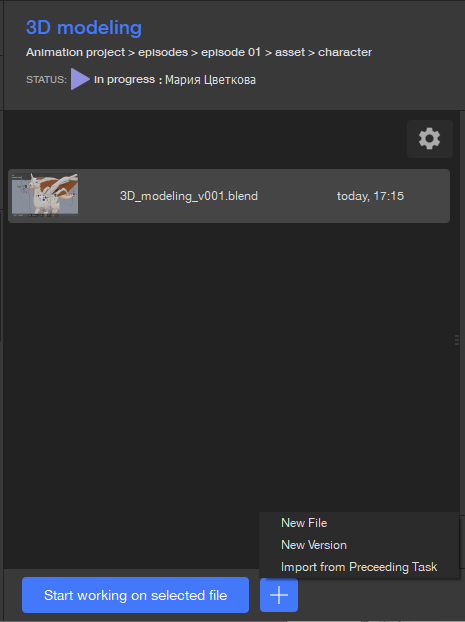Choose New Version from the popup menu
Image resolution: width=465 pixels, height=622 pixels.
click(x=314, y=545)
